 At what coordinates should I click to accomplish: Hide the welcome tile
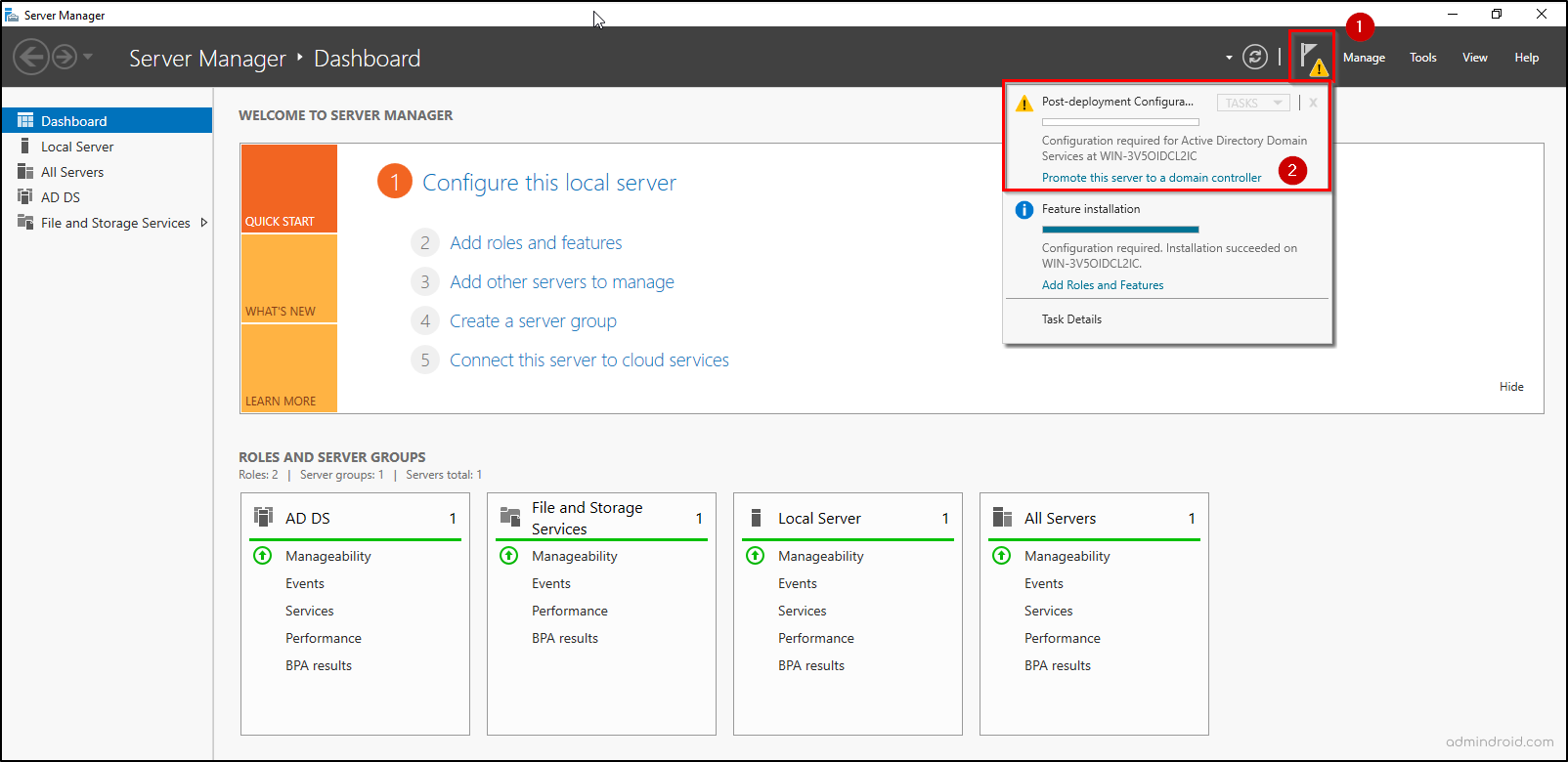[1511, 387]
